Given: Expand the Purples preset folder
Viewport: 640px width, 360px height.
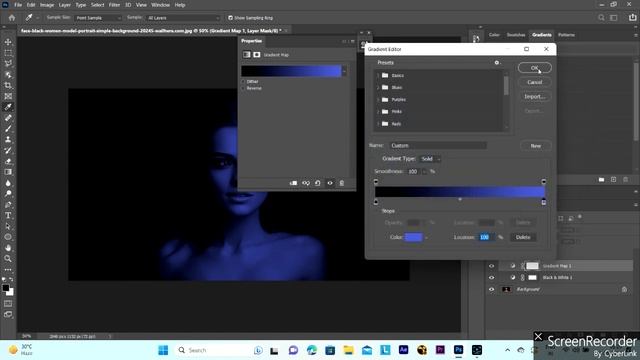Looking at the screenshot, I should coord(378,100).
